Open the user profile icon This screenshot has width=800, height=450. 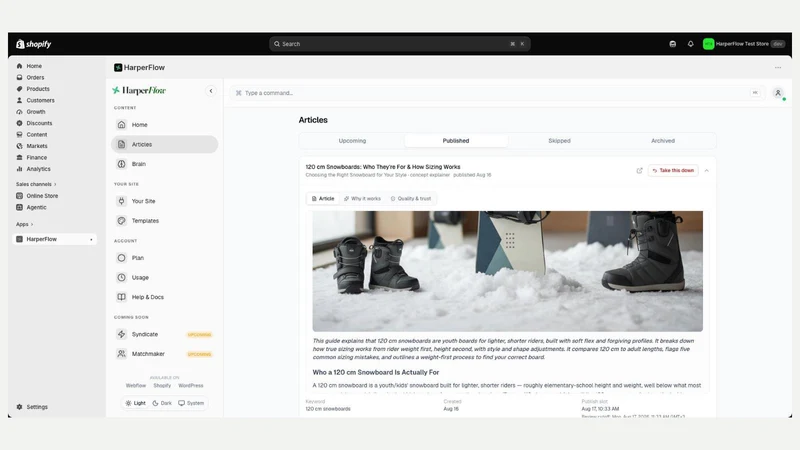[778, 93]
